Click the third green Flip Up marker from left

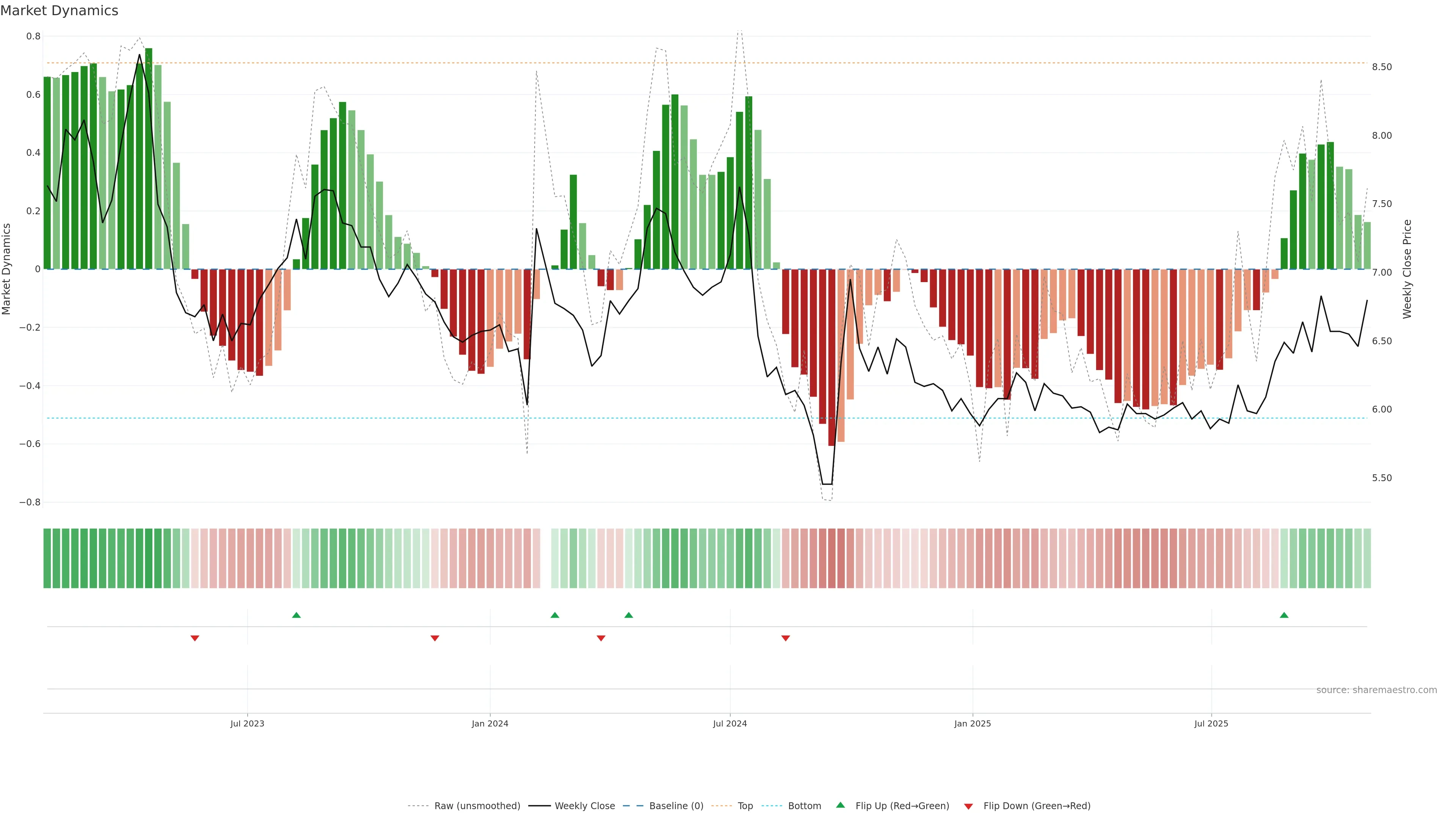629,615
